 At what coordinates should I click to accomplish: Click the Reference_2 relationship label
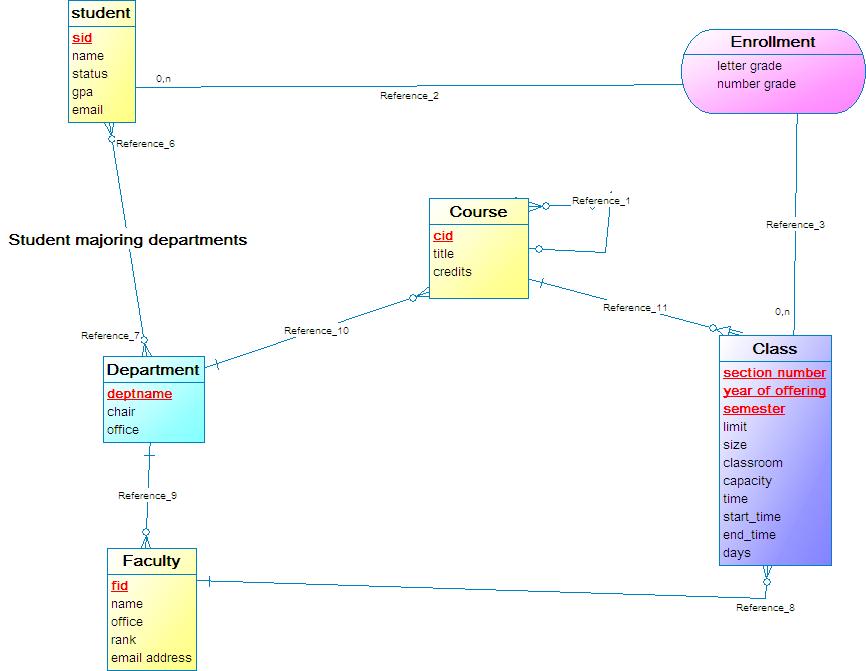pos(409,96)
